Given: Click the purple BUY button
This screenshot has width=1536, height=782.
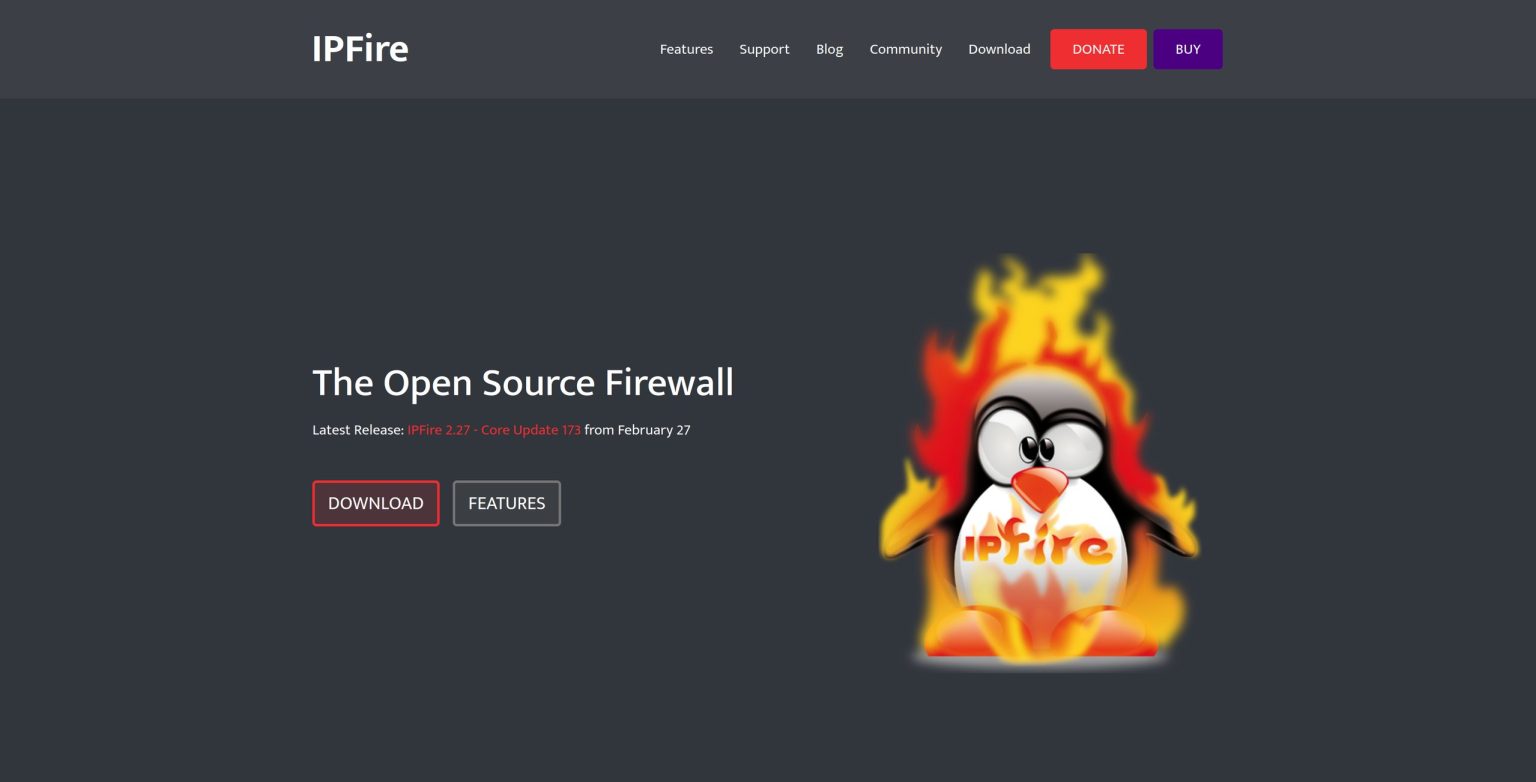Looking at the screenshot, I should coord(1187,49).
